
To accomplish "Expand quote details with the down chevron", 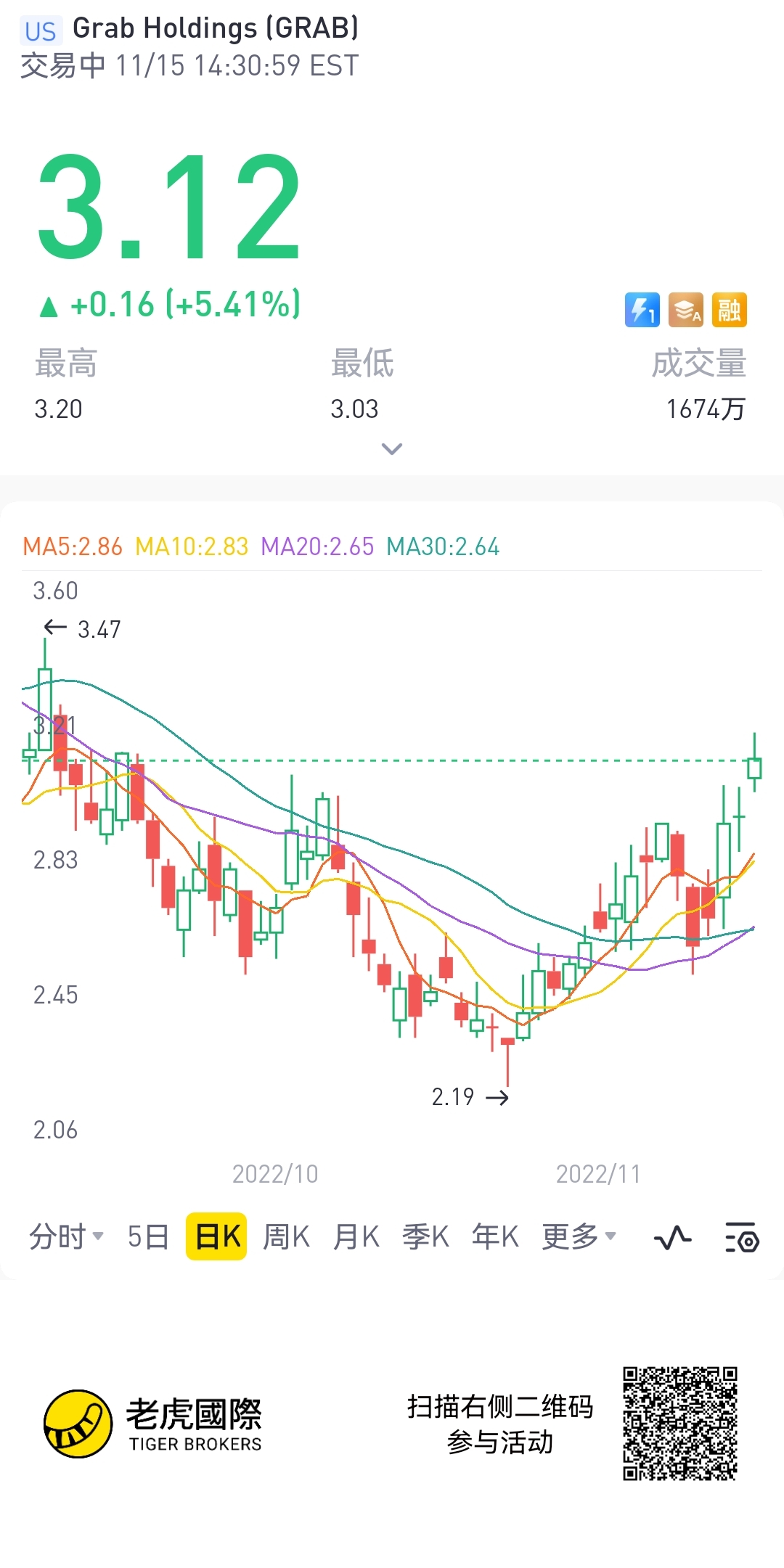I will [392, 448].
